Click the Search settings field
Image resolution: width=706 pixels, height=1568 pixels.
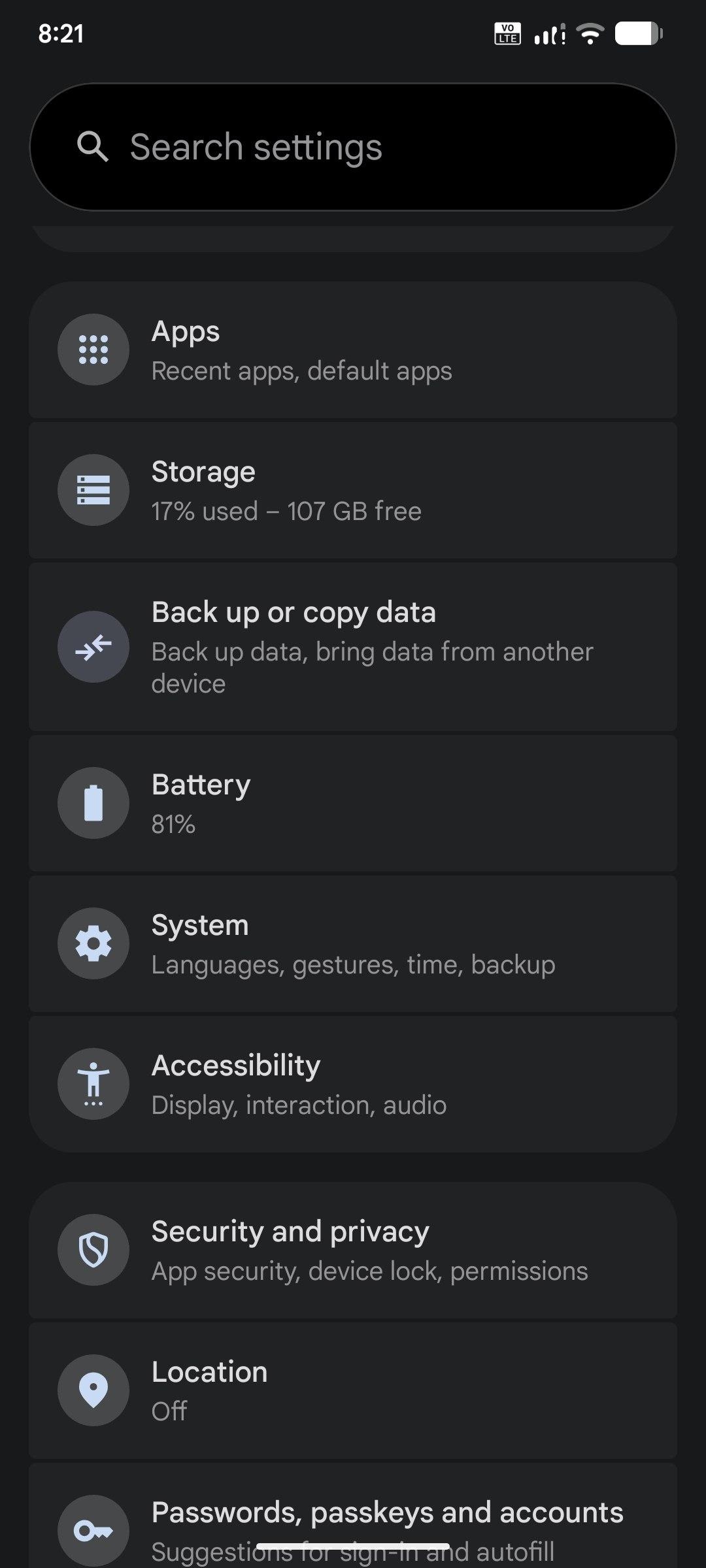coord(353,147)
